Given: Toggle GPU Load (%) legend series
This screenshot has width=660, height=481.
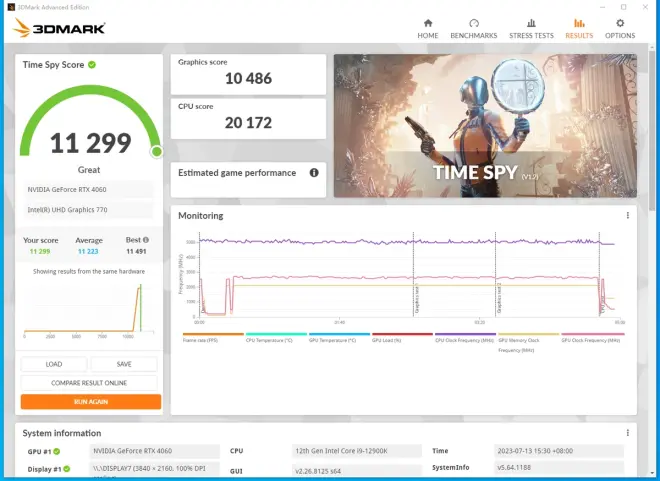Looking at the screenshot, I should (402, 339).
